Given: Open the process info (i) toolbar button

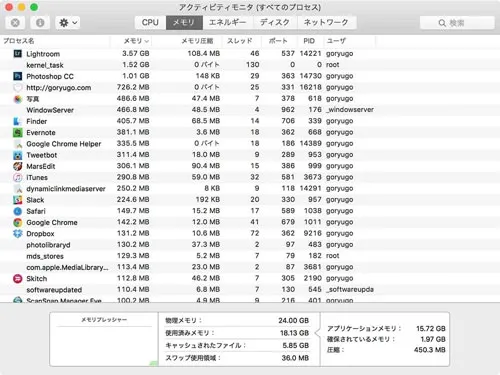Looking at the screenshot, I should [40, 23].
